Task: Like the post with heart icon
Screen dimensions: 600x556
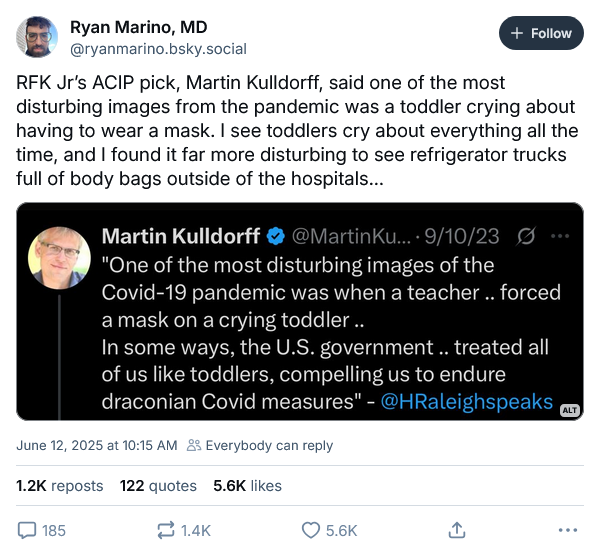Action: tap(311, 530)
